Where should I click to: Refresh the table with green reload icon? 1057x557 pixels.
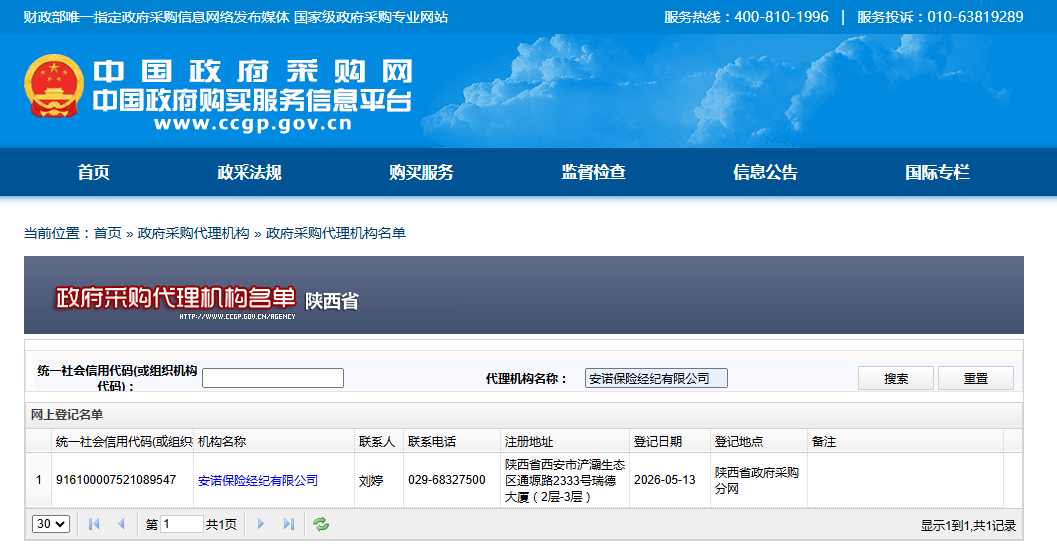pyautogui.click(x=321, y=524)
